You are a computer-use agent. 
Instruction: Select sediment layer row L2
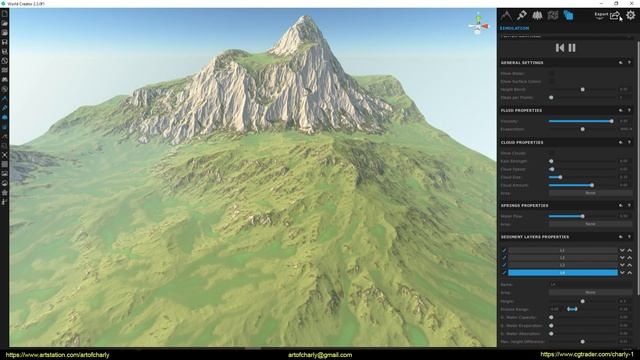[562, 258]
